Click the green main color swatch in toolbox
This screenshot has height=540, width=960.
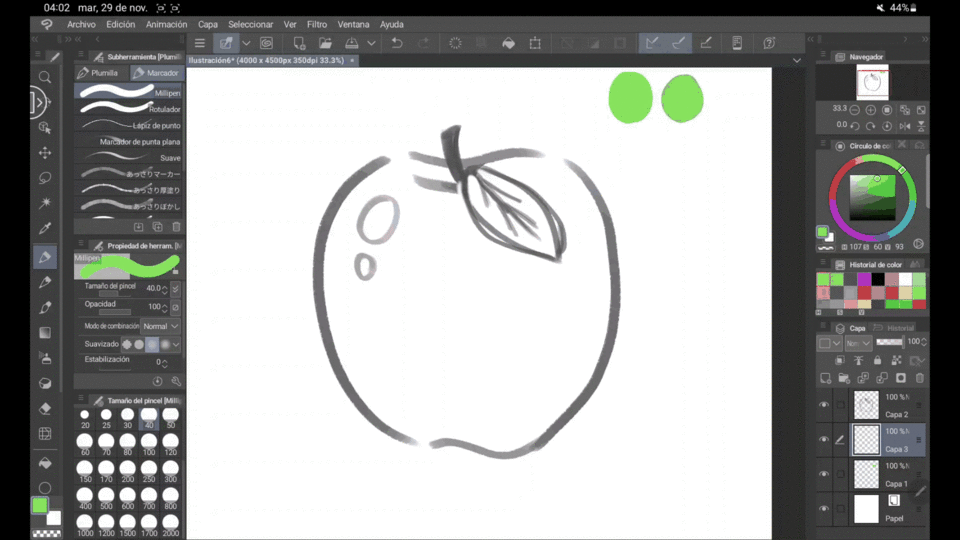pos(40,505)
